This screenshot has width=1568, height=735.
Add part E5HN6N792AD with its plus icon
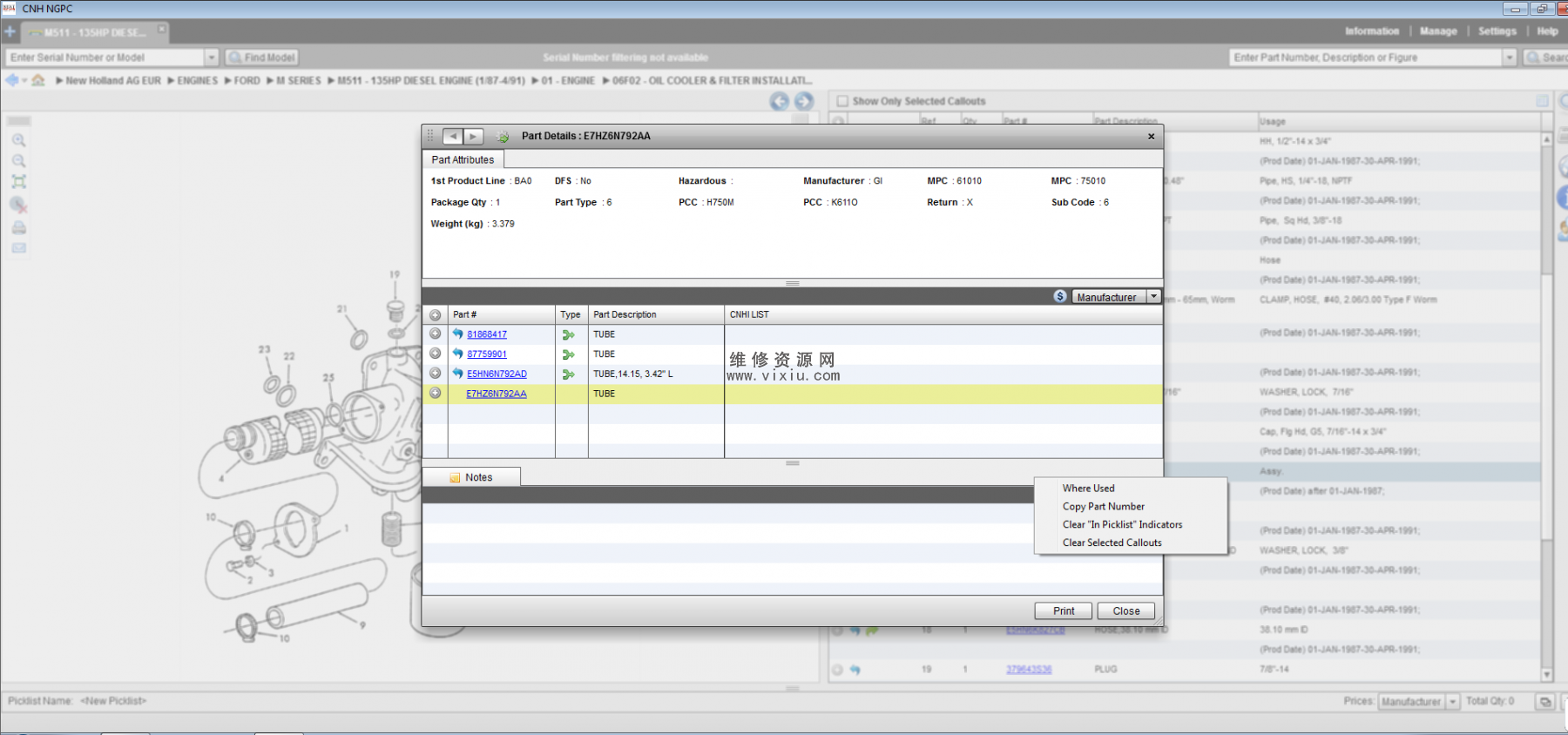pyautogui.click(x=435, y=373)
